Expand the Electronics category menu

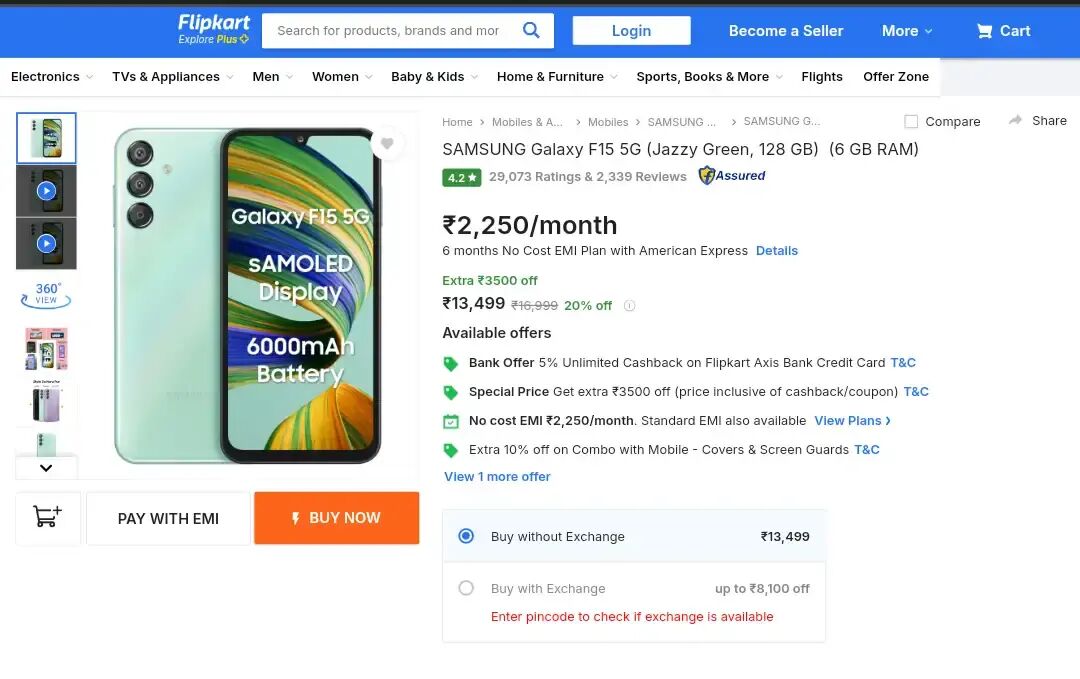pyautogui.click(x=51, y=76)
